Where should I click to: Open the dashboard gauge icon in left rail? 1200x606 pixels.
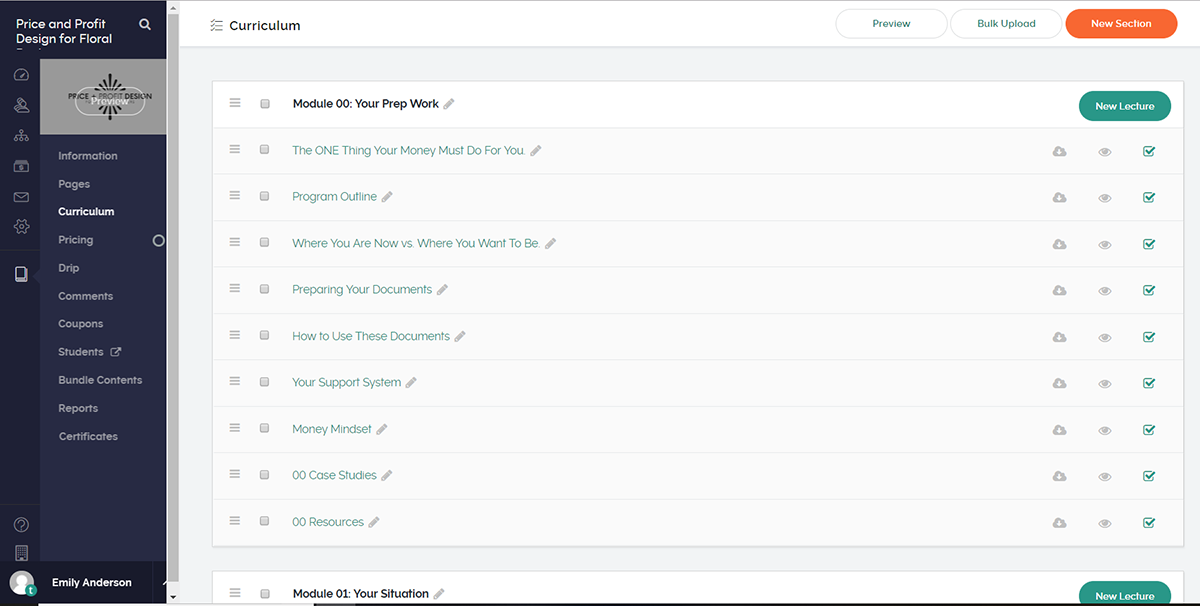21,75
